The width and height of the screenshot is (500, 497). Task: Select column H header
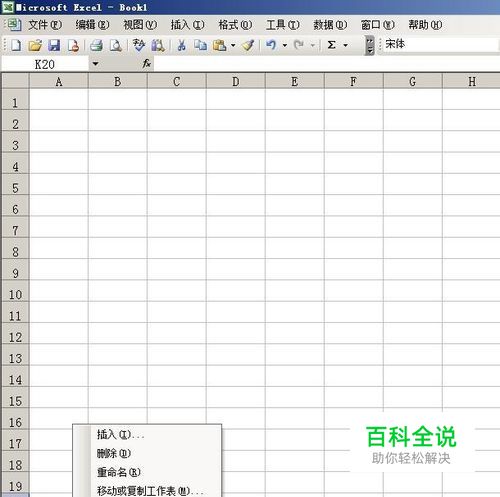pos(471,81)
